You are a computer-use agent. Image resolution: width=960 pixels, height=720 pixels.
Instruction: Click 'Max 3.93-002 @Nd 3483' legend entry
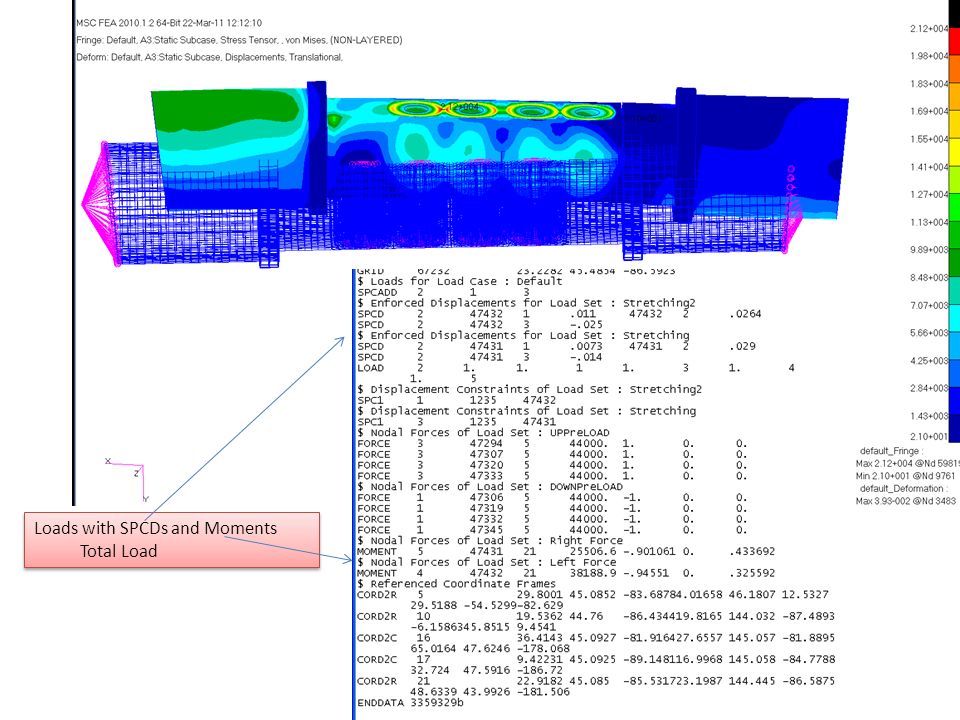(x=906, y=501)
